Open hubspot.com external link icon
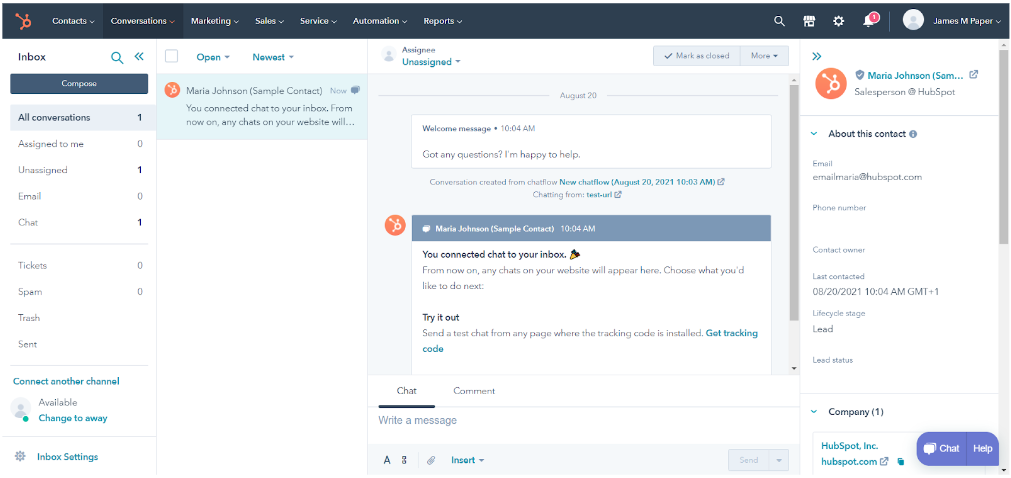 [885, 461]
